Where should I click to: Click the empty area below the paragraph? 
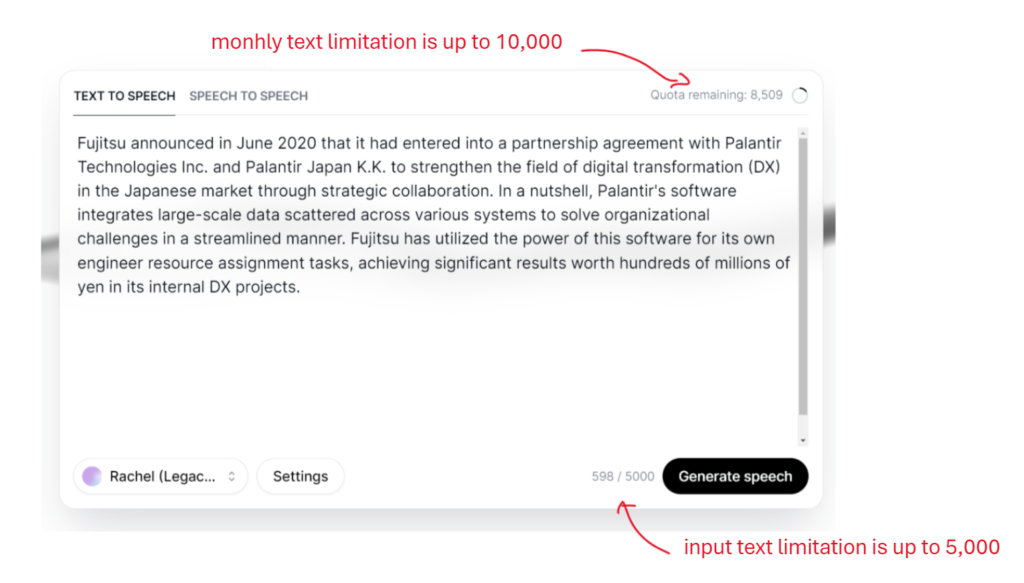[x=430, y=370]
